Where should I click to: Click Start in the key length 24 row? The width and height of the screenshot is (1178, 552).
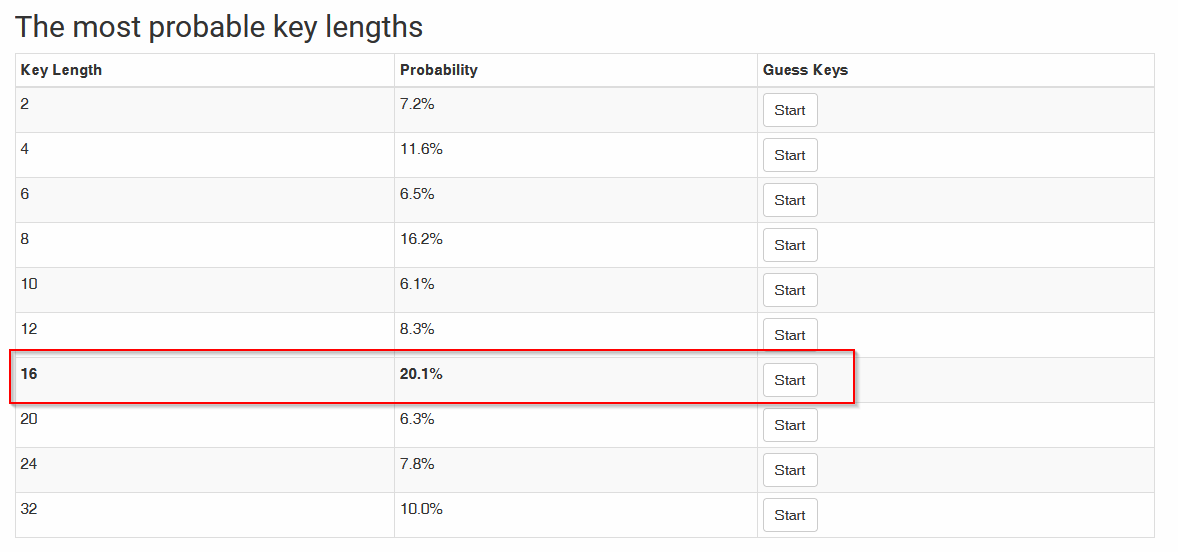pos(790,470)
